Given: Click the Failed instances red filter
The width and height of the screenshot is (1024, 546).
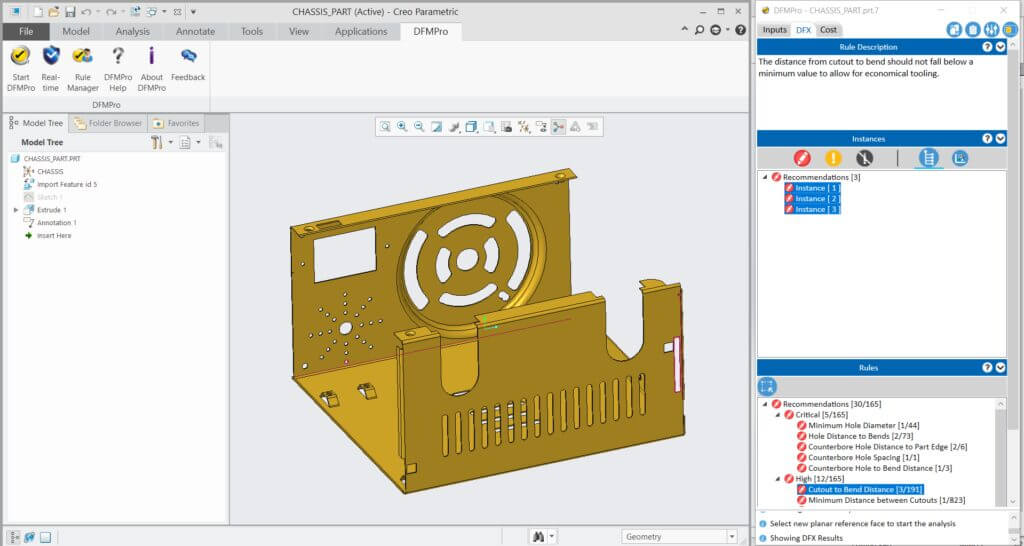Looking at the screenshot, I should (x=802, y=158).
